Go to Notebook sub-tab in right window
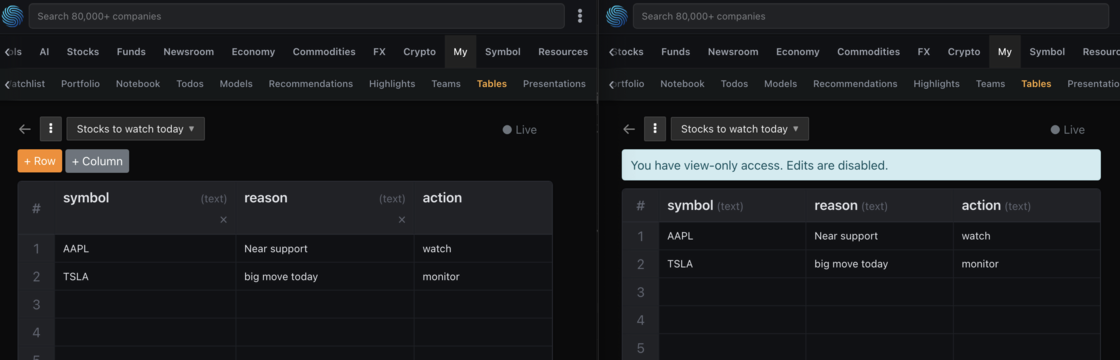 coord(682,84)
